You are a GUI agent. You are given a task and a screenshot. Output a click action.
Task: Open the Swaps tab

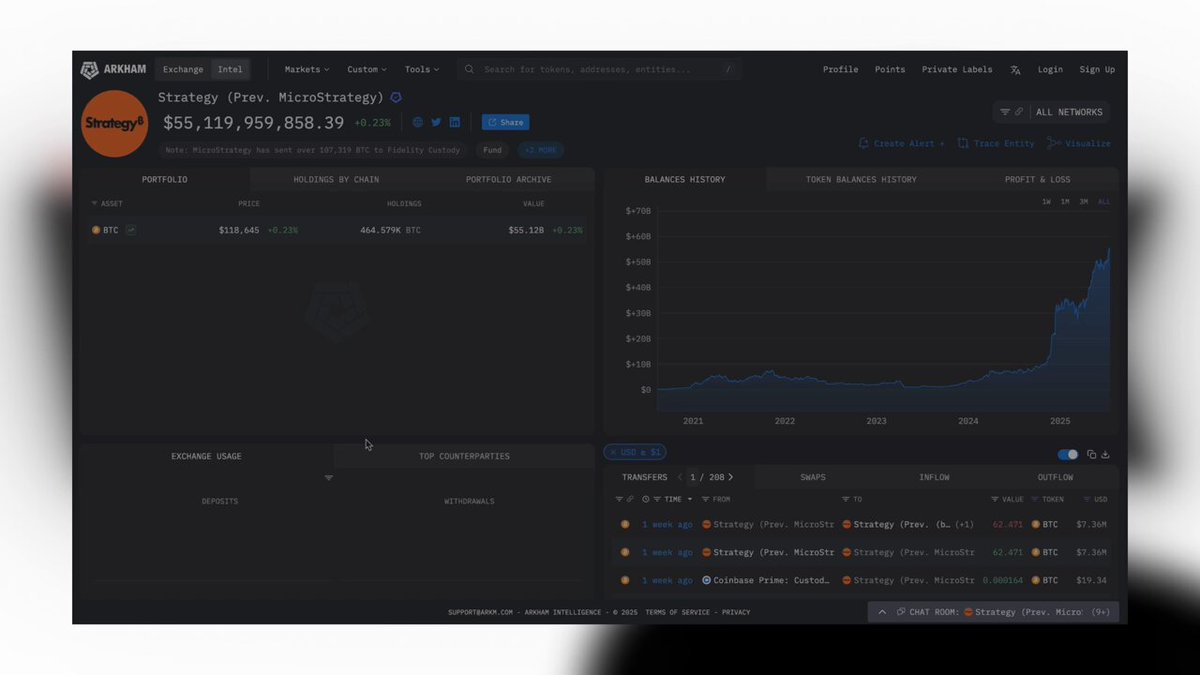[x=813, y=477]
